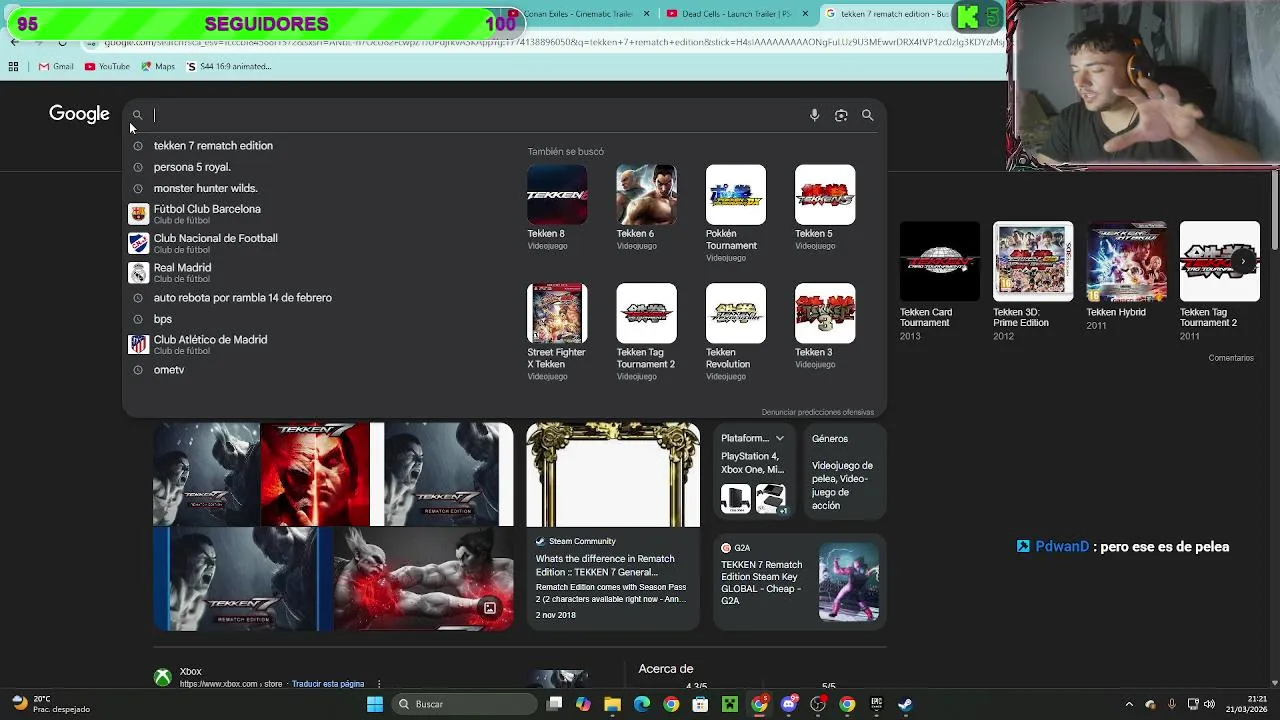Choose the Real Madrid suggestion

tap(182, 272)
